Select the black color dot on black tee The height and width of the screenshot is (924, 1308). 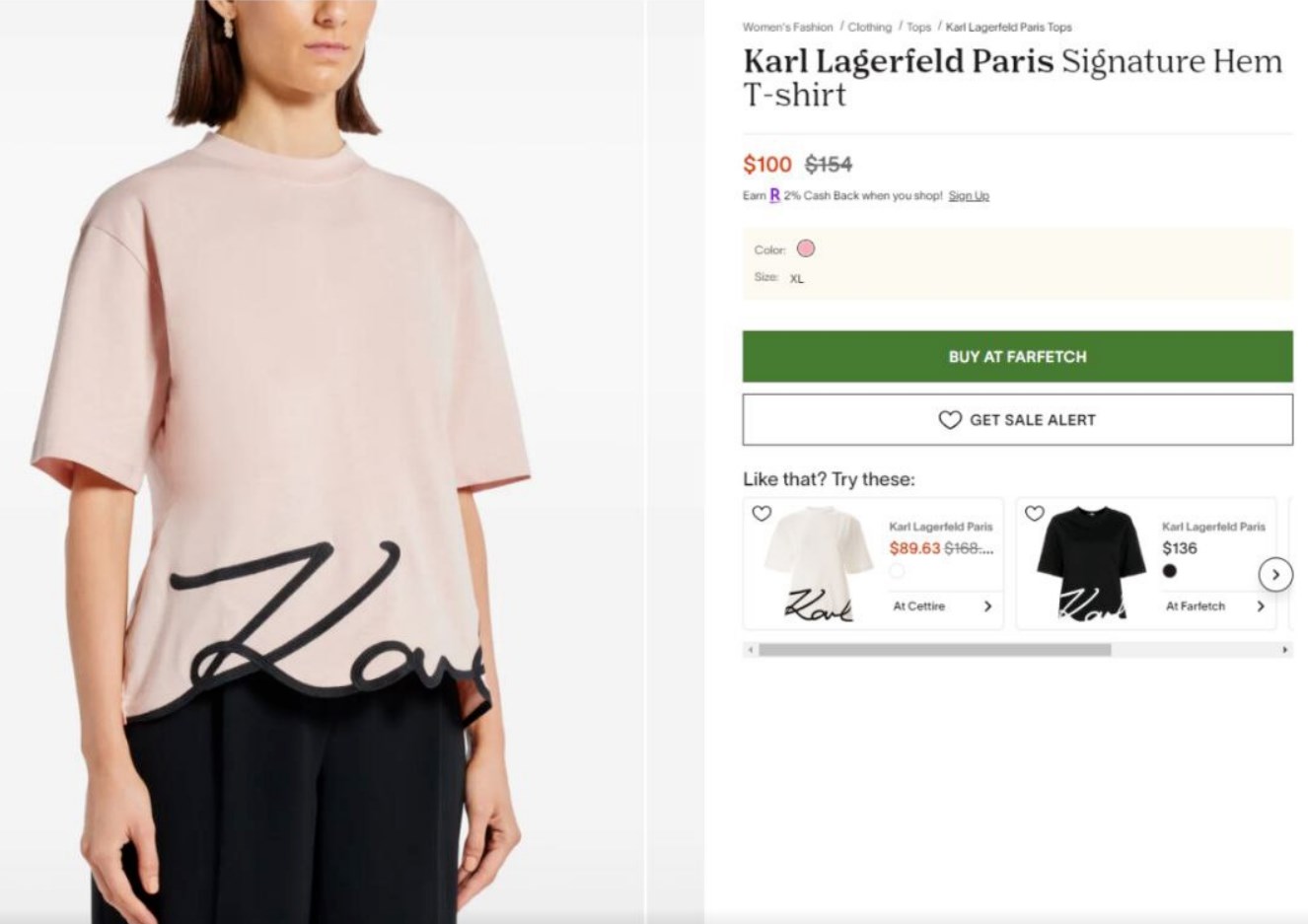(1169, 570)
